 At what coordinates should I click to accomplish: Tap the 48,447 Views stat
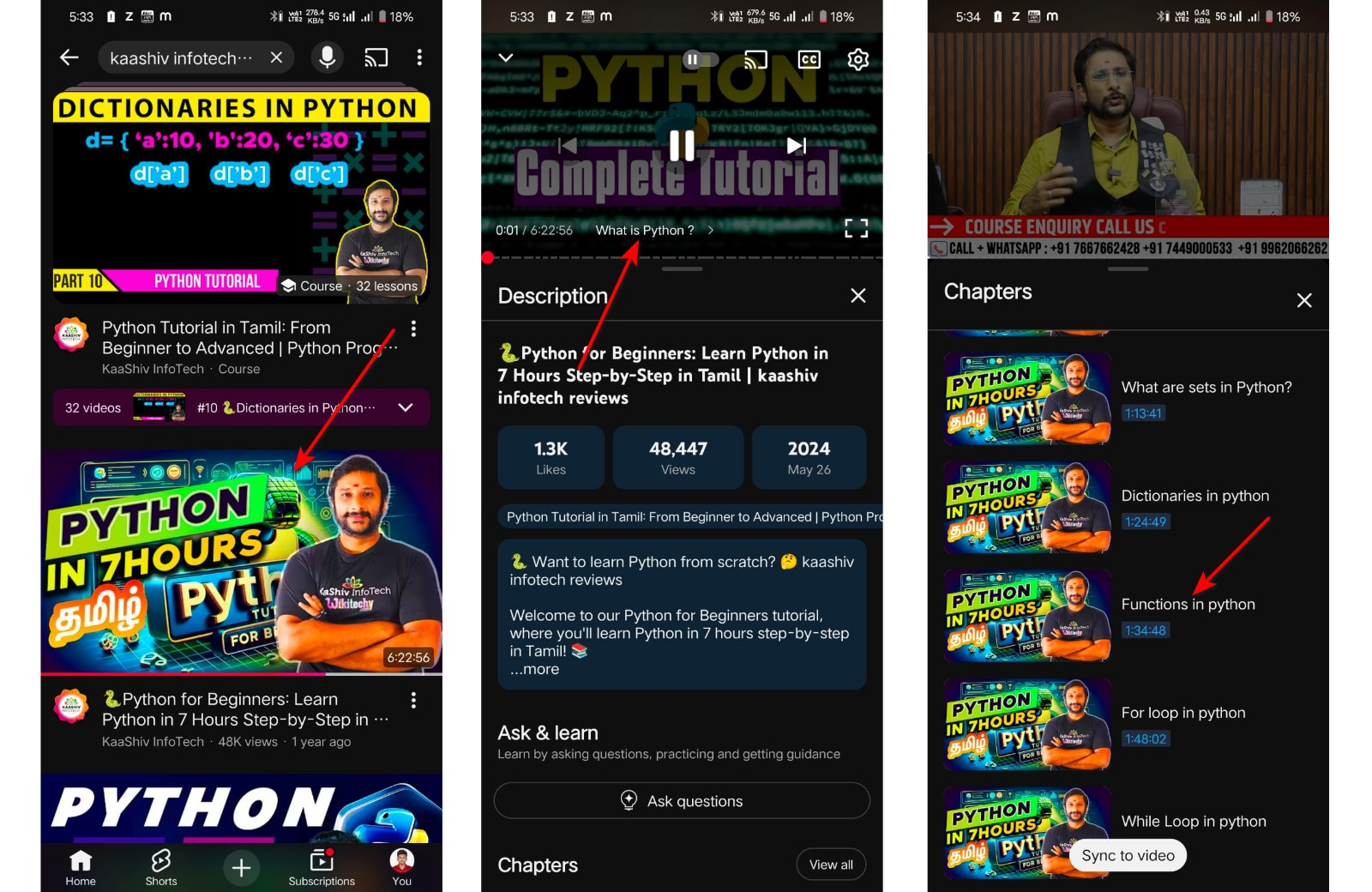pyautogui.click(x=677, y=457)
